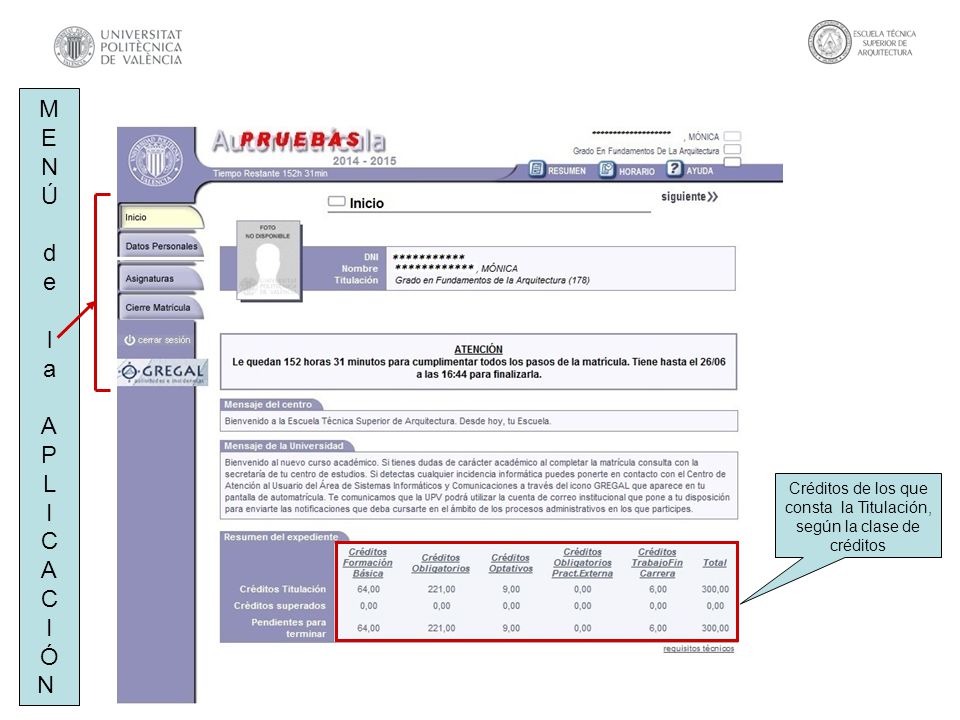This screenshot has height=720, width=960.
Task: Open the Datos Personales tab
Action: [160, 246]
